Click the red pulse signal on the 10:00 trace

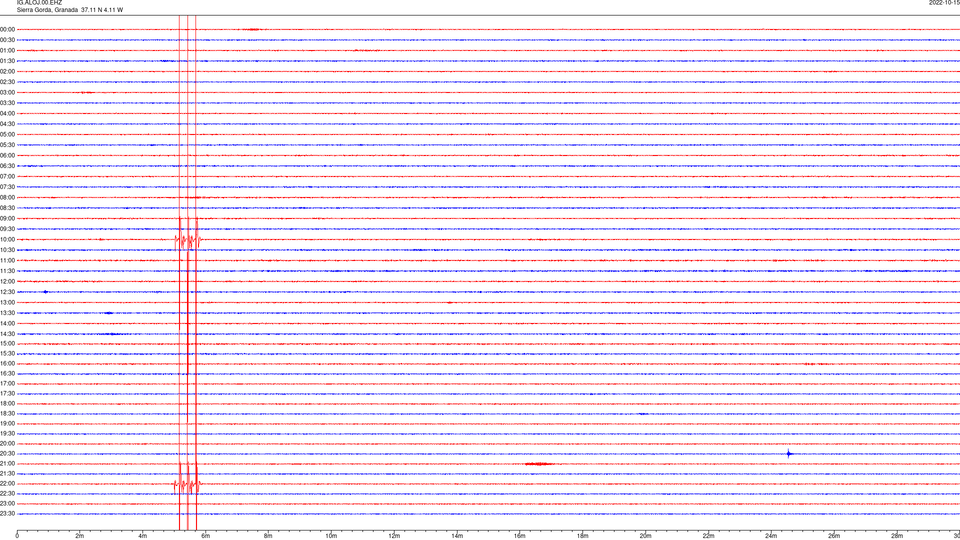[x=187, y=239]
